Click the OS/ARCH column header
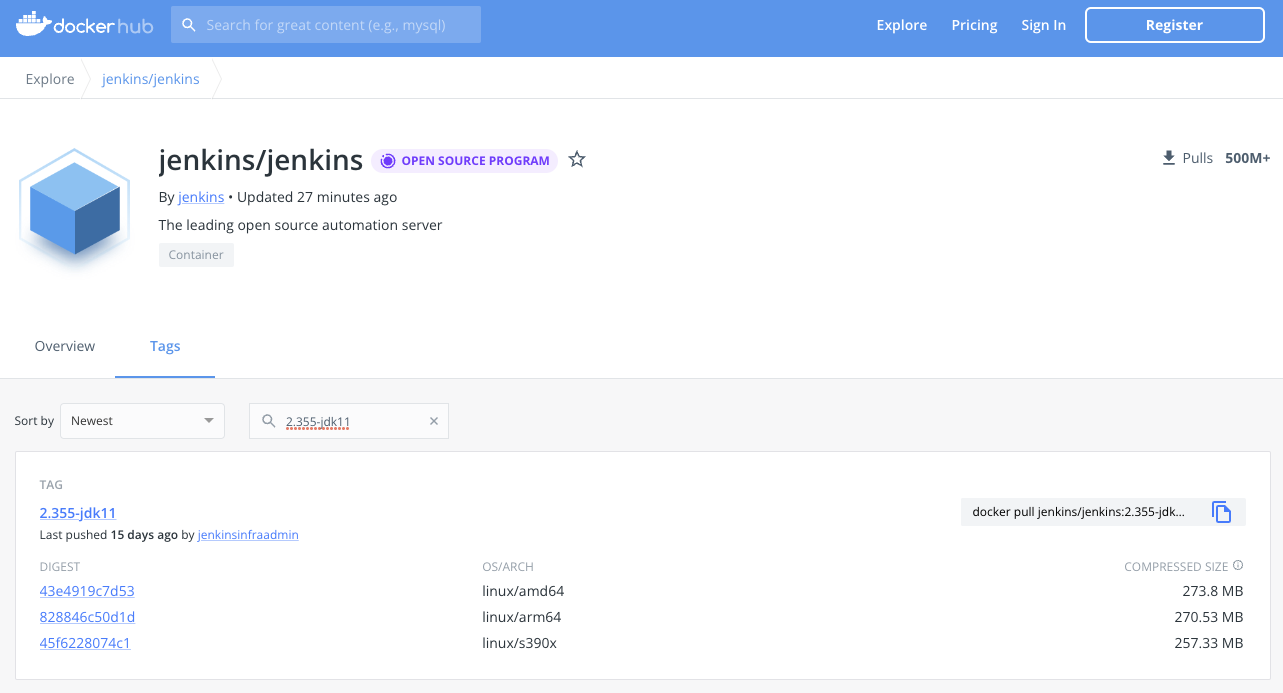Screen dimensions: 1283x693 pyautogui.click(x=508, y=567)
